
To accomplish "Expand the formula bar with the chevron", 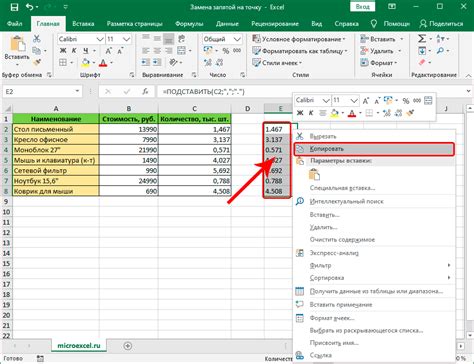I will coord(469,91).
